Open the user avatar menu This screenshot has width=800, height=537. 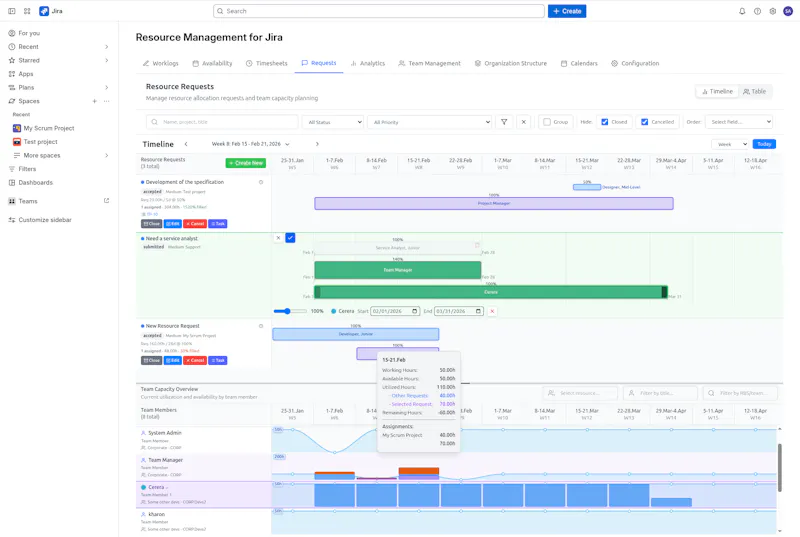pos(788,11)
